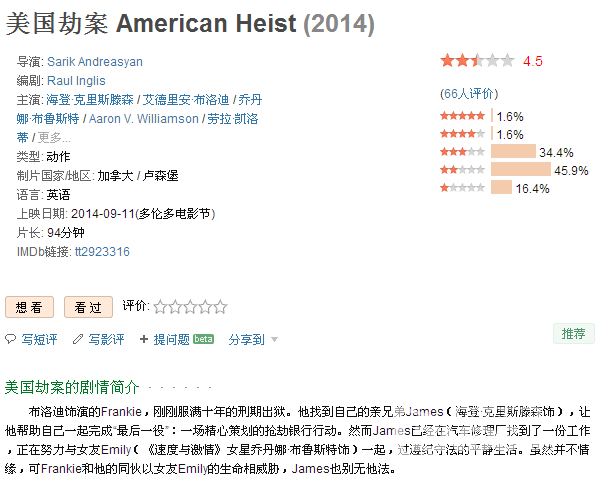Open the 66人评价 ratings link

click(469, 93)
